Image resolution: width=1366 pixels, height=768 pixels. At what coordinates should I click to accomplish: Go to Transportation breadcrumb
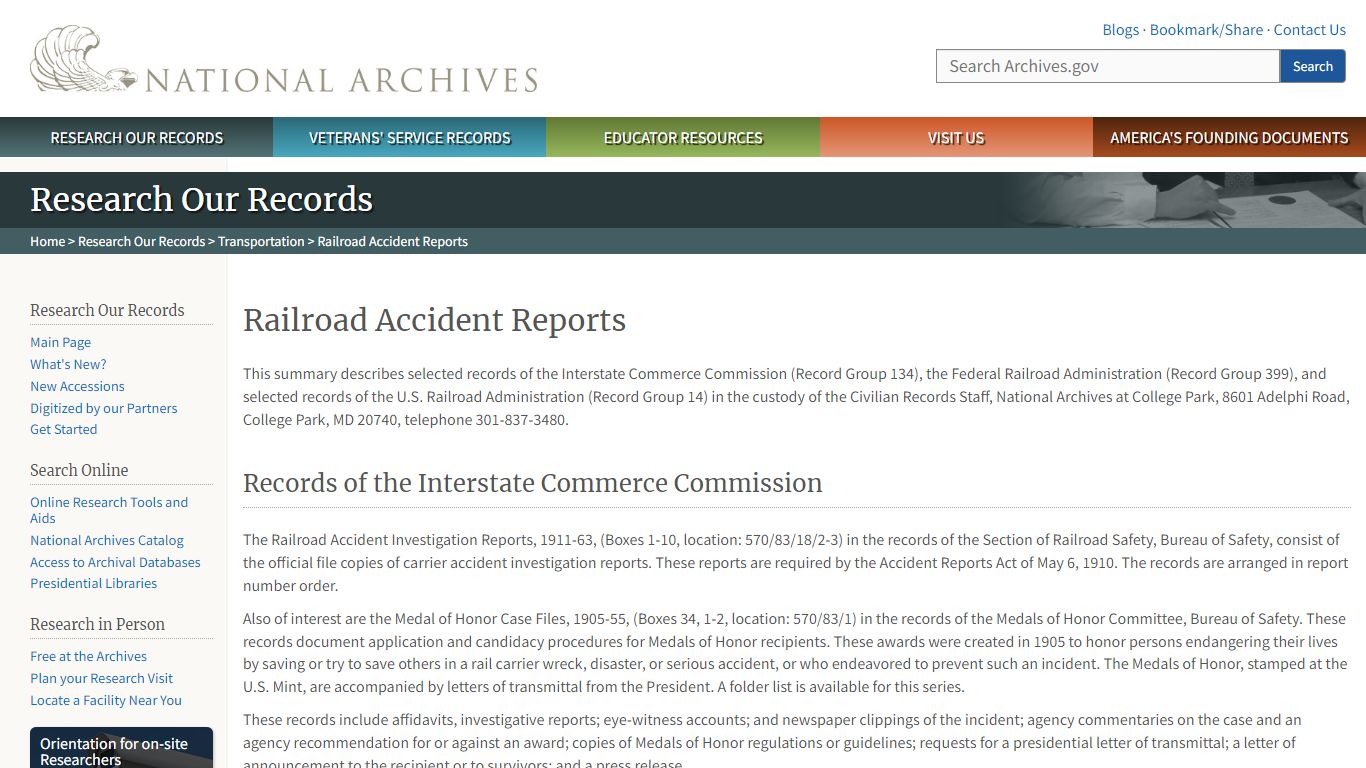pos(261,241)
